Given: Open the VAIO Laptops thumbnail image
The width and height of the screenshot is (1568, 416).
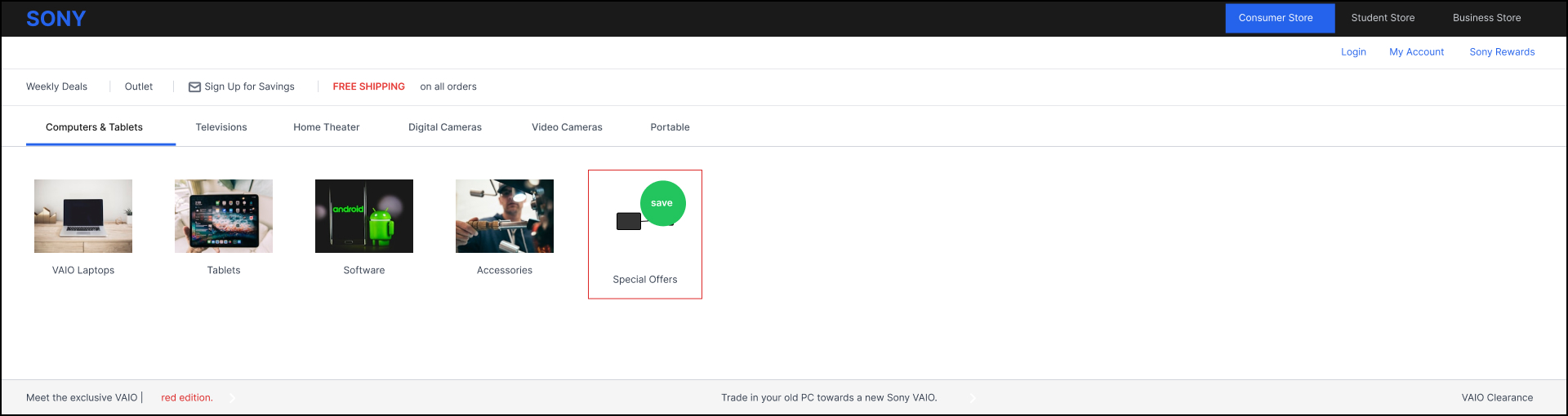Looking at the screenshot, I should [x=83, y=216].
